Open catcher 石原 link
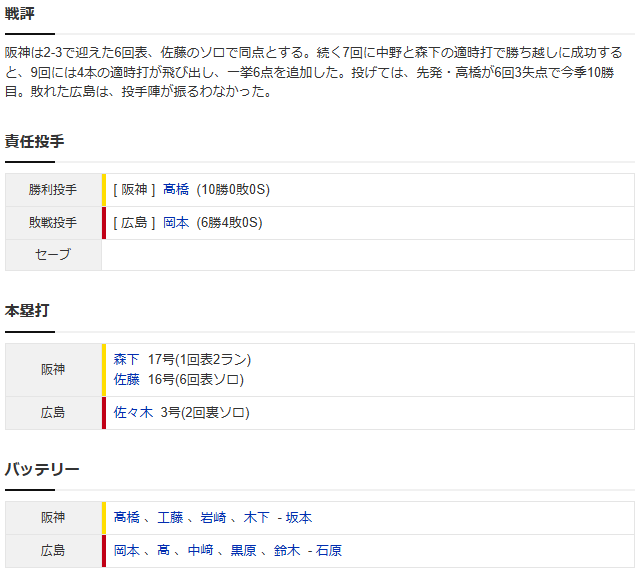The width and height of the screenshot is (640, 572). pyautogui.click(x=329, y=550)
